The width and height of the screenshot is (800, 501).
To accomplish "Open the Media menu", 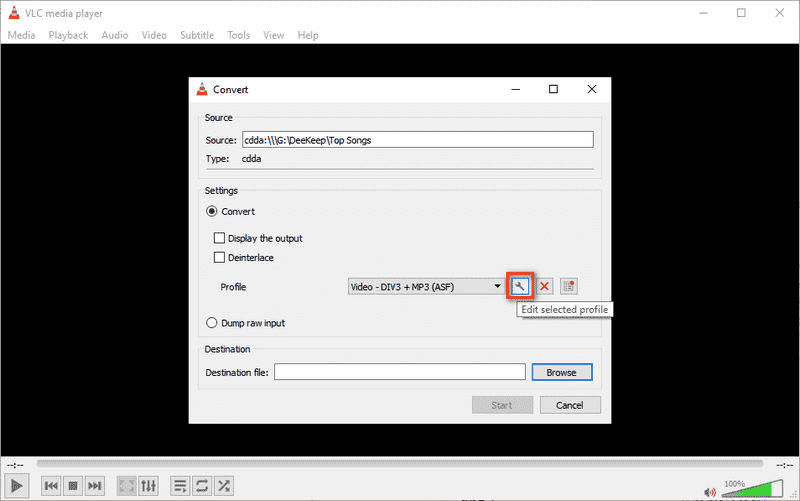I will point(21,35).
